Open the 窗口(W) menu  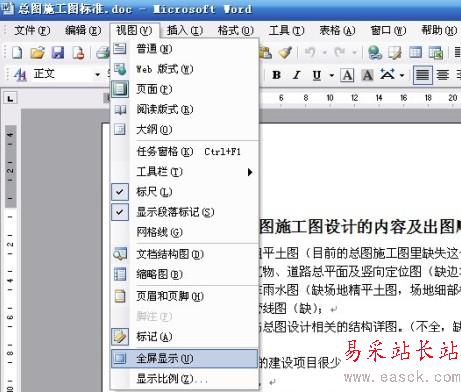coord(388,31)
